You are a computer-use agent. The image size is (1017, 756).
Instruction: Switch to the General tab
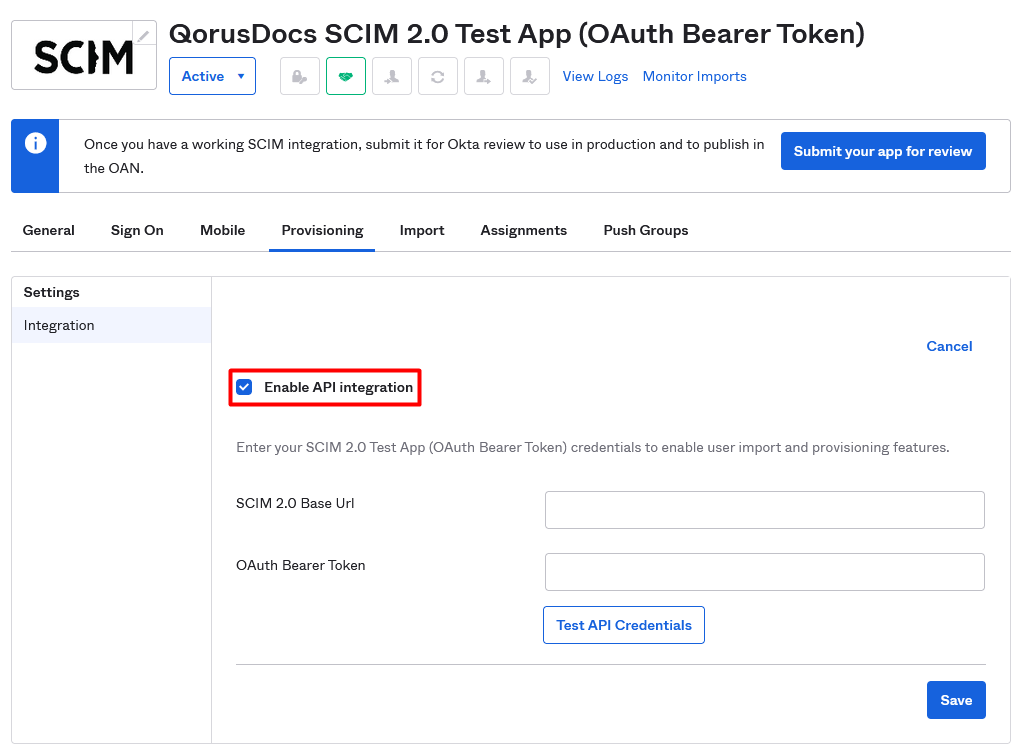tap(49, 230)
